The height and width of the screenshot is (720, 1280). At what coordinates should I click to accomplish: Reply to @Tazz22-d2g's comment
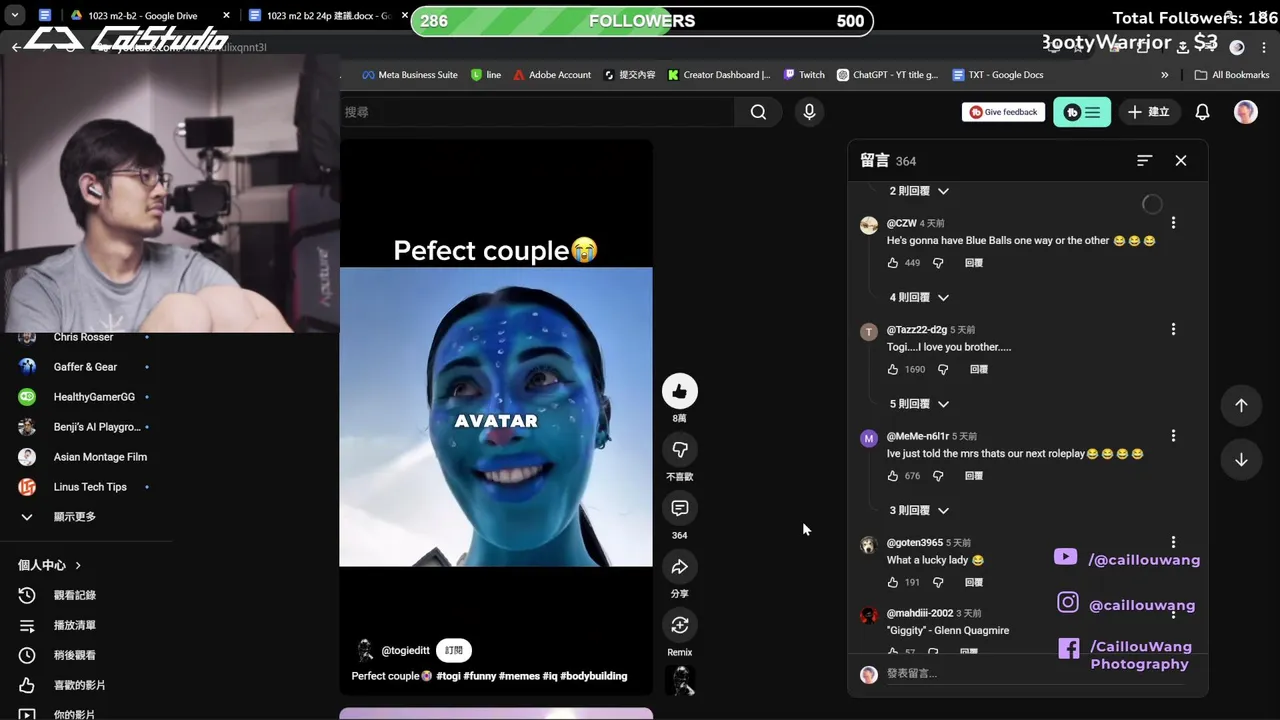coord(979,369)
